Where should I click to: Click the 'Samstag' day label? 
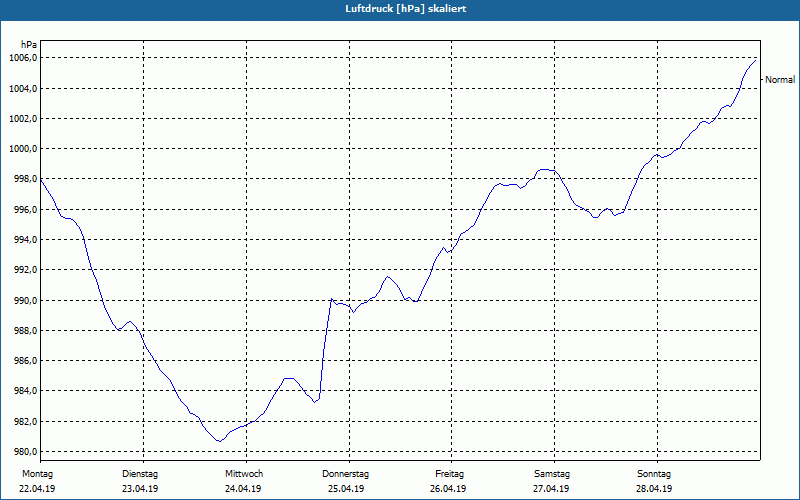click(x=552, y=474)
